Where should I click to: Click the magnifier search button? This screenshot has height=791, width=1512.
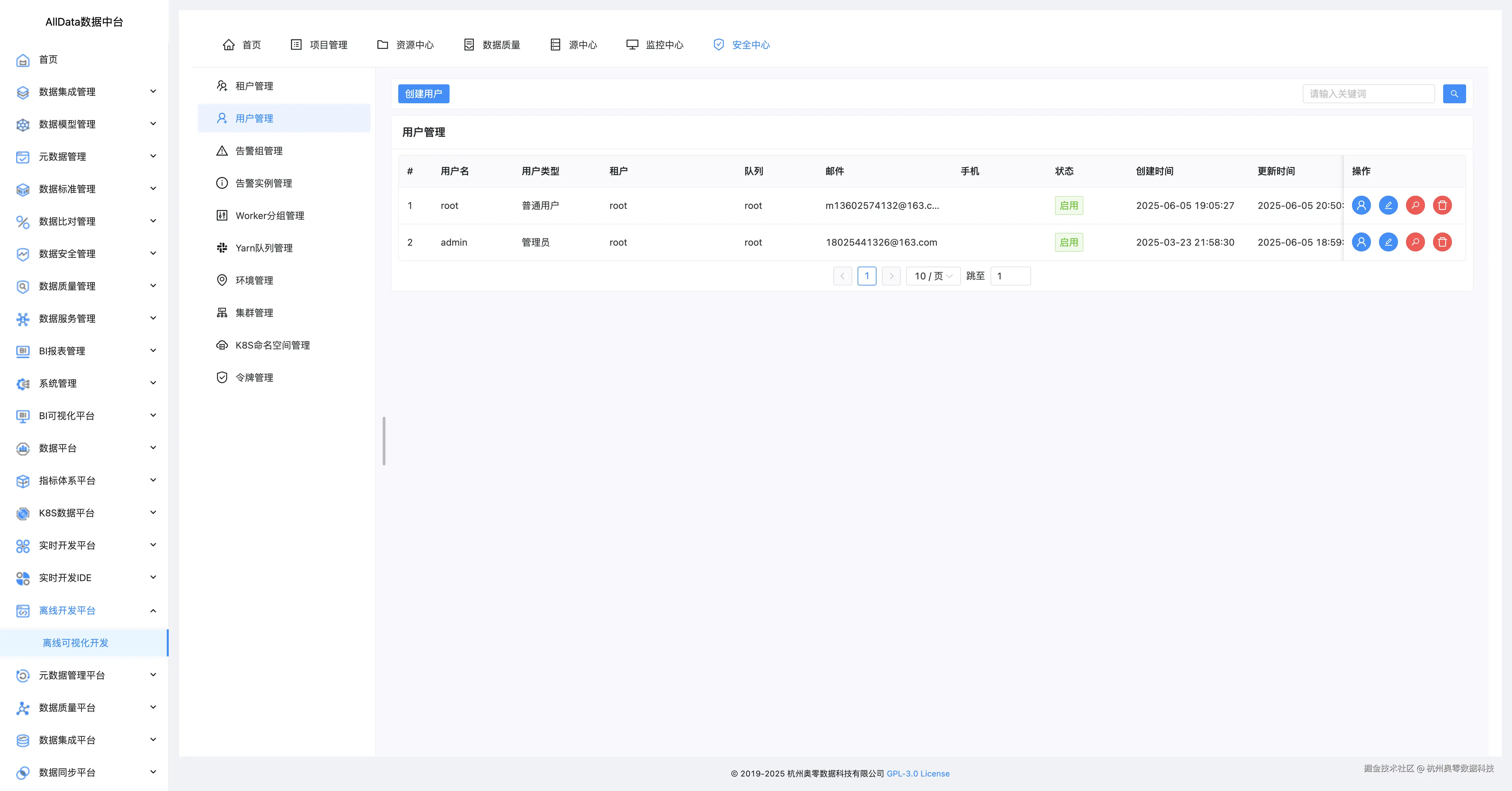click(1454, 94)
